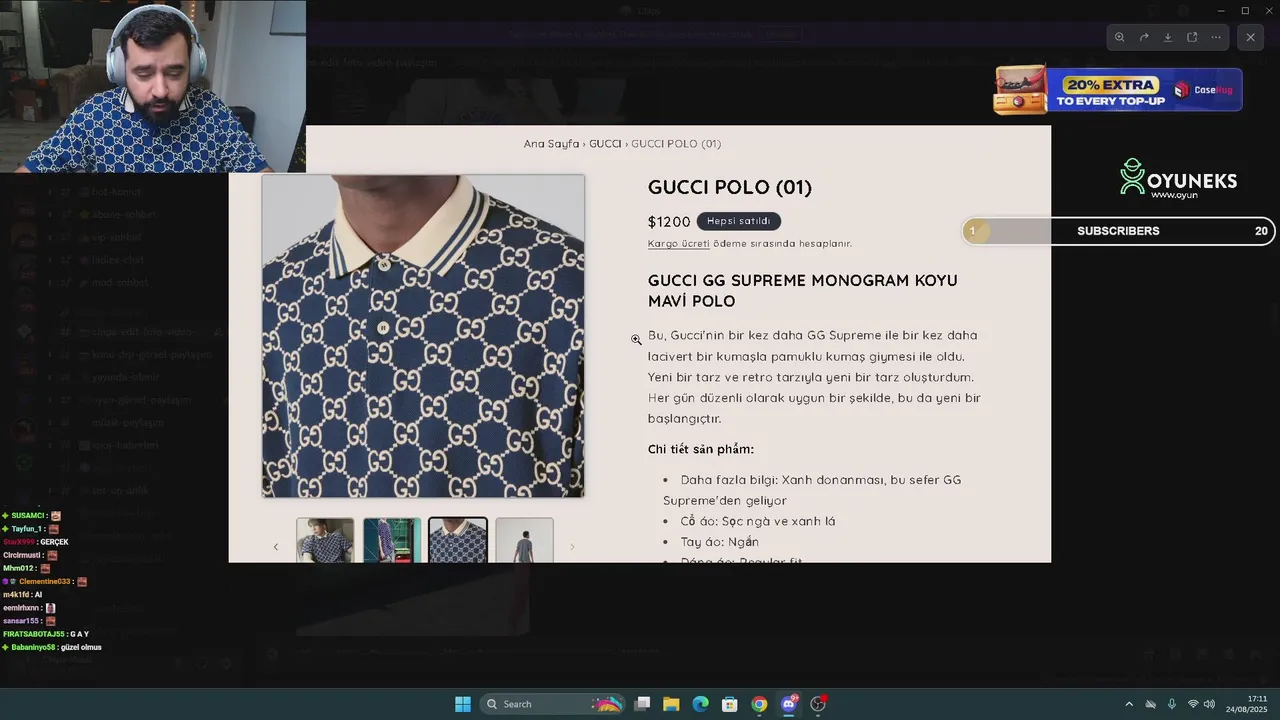Select fourth thumbnail showing back view

coord(524,540)
